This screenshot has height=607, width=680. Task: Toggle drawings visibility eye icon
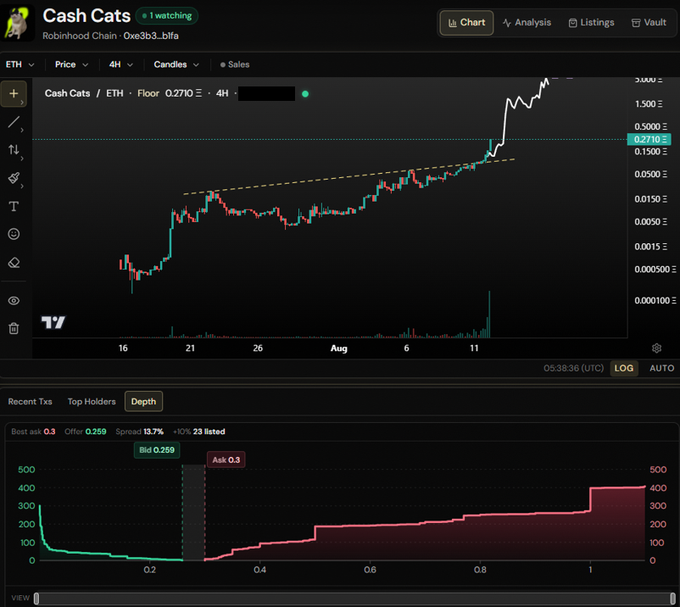click(x=13, y=300)
